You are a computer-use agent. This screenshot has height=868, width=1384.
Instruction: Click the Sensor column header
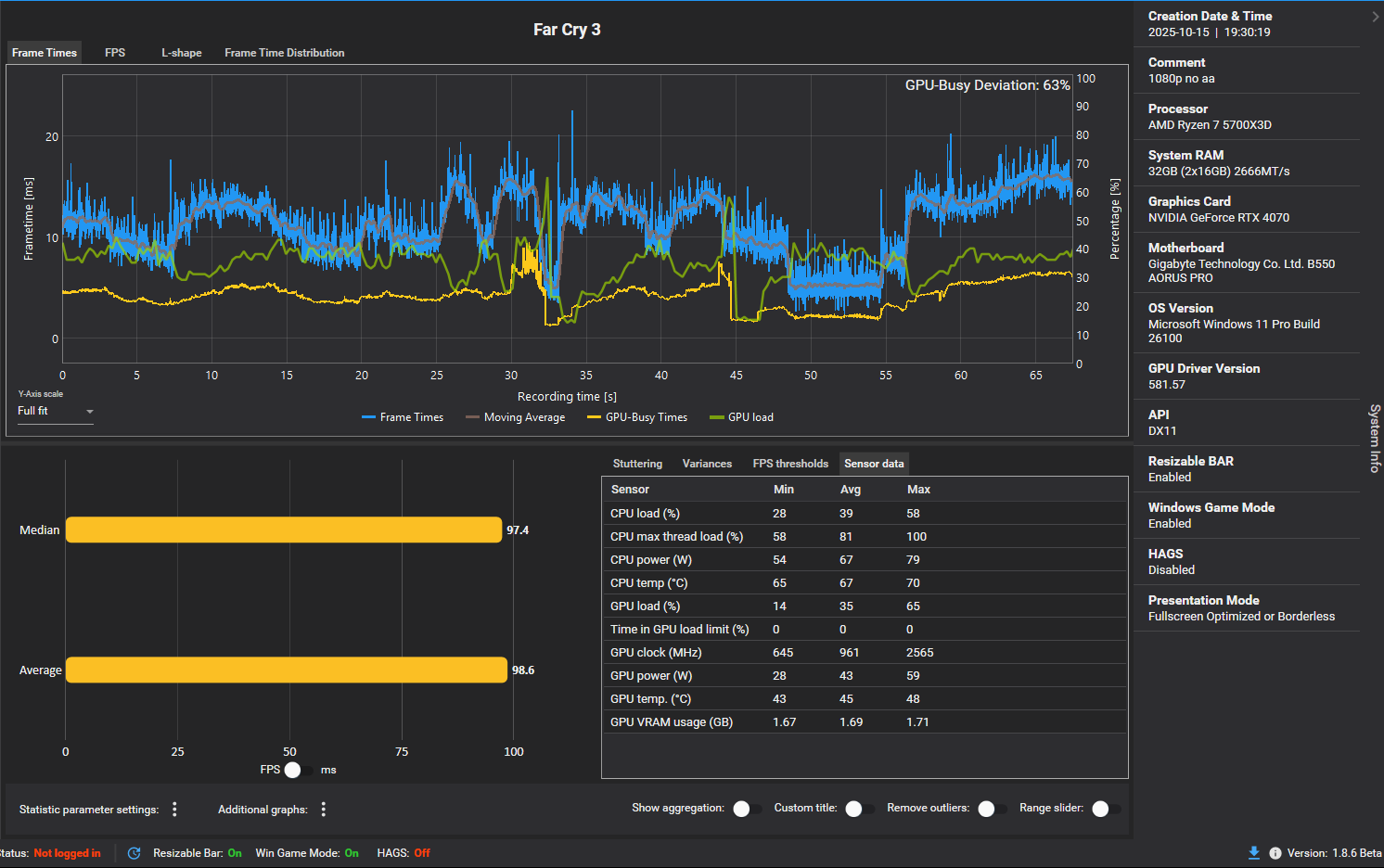click(630, 490)
